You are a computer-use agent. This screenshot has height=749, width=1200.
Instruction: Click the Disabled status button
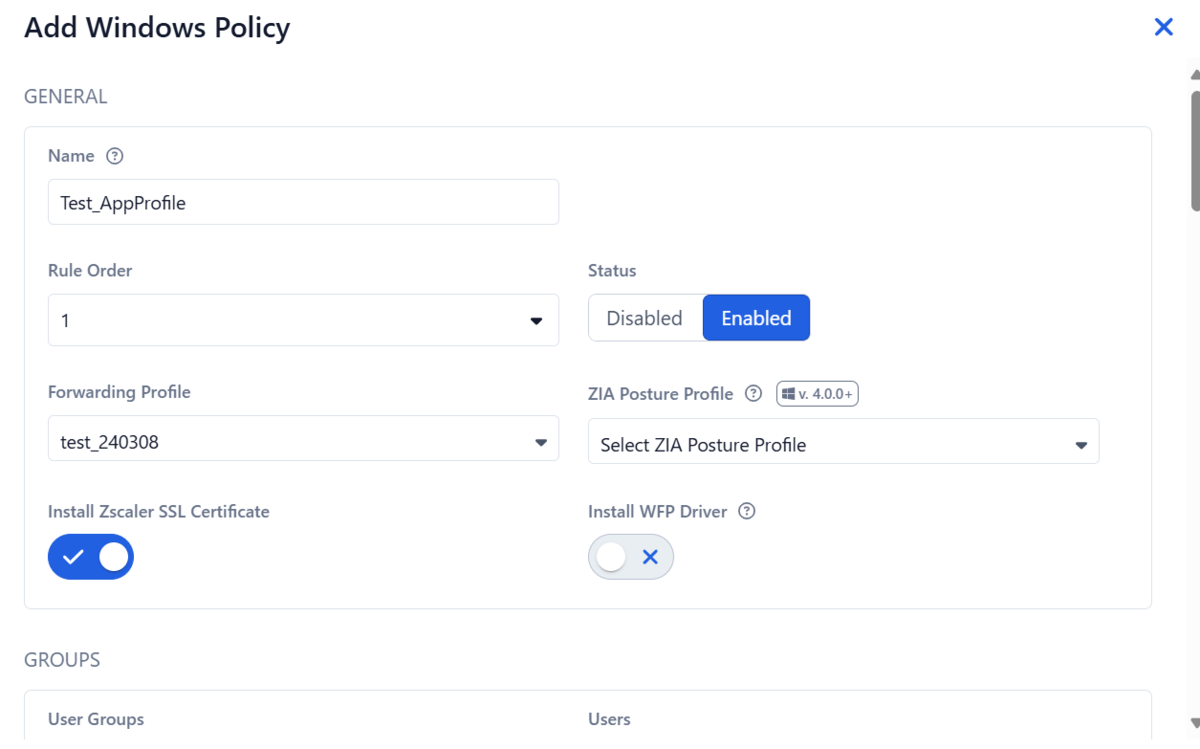pyautogui.click(x=644, y=317)
